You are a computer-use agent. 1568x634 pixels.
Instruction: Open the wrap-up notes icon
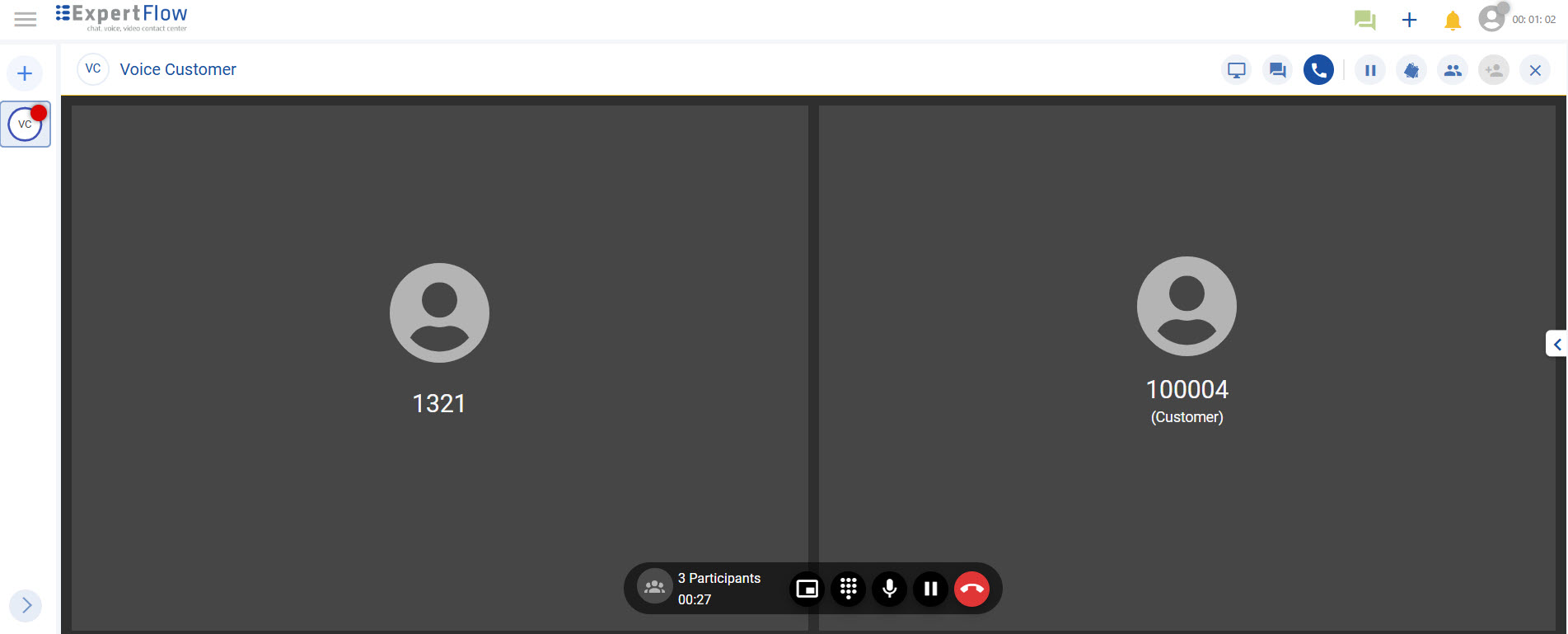[1411, 70]
